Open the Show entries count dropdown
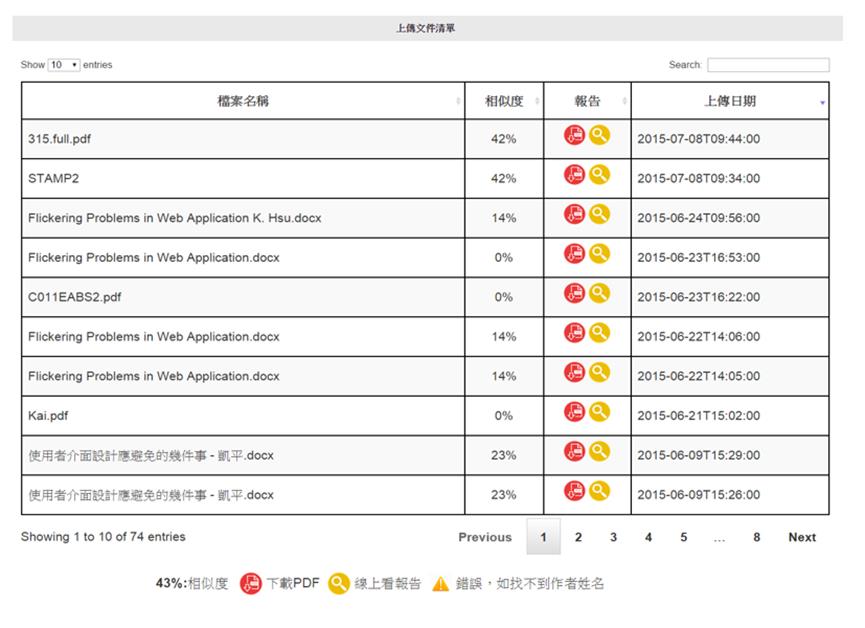865x628 pixels. coord(64,65)
